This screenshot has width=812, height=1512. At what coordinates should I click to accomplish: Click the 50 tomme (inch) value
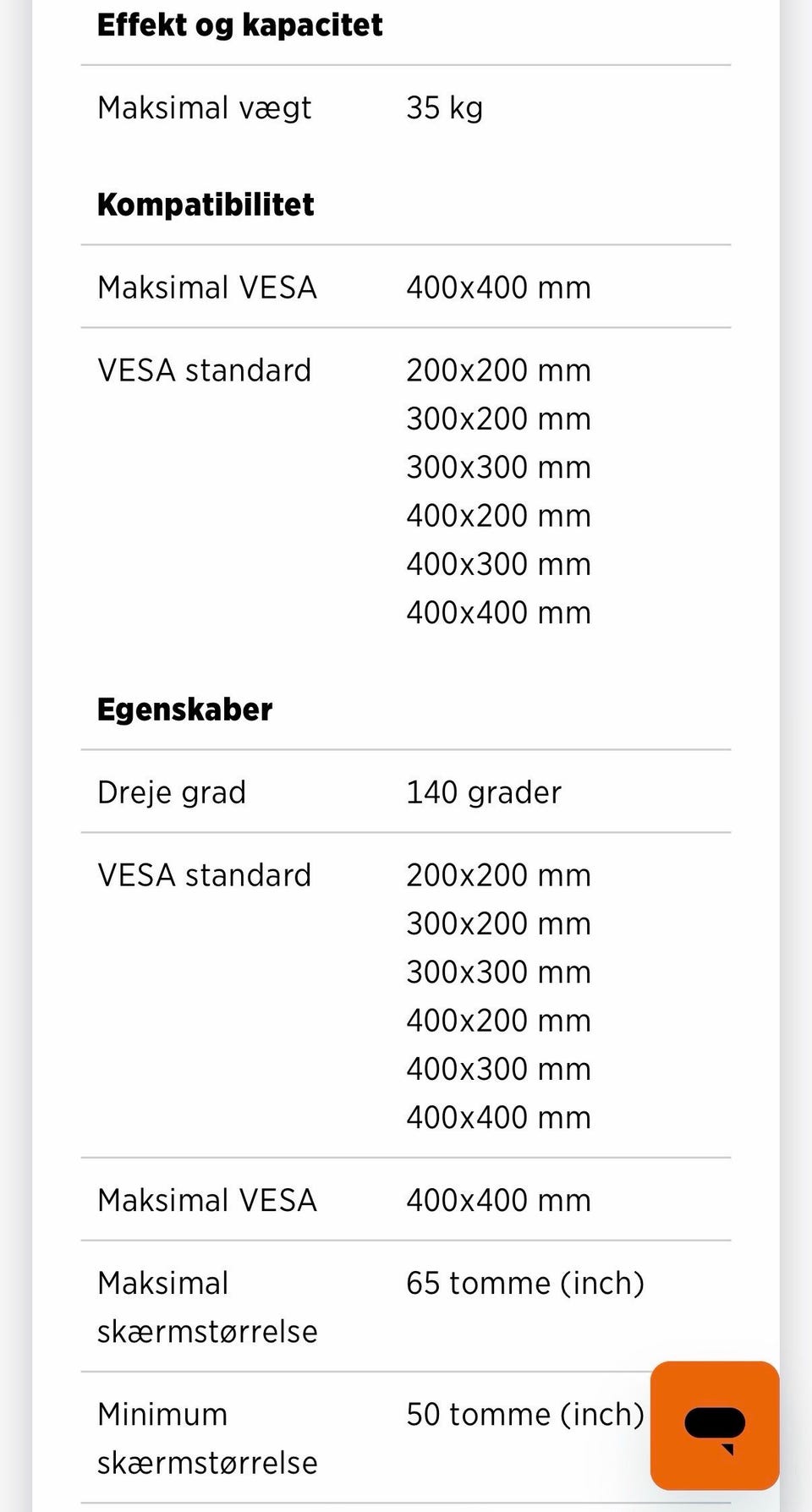[525, 1415]
